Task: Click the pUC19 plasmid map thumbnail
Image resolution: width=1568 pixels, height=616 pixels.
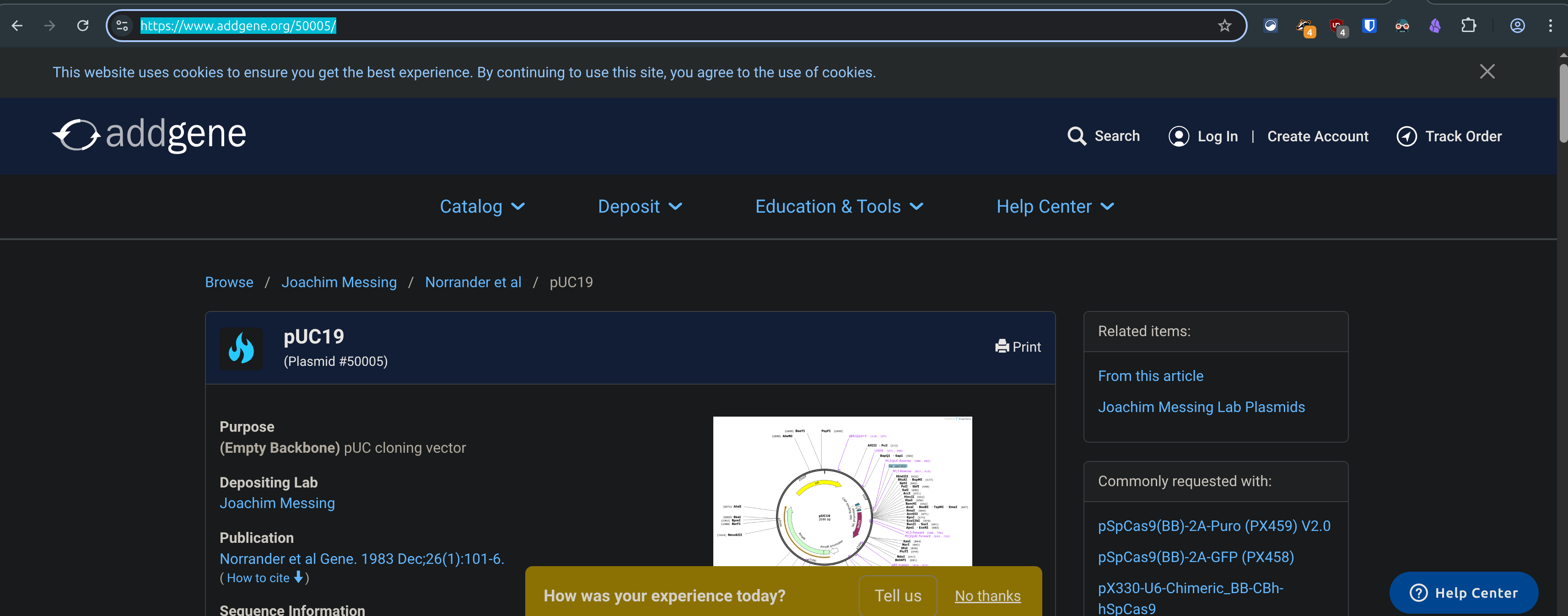Action: tap(842, 491)
